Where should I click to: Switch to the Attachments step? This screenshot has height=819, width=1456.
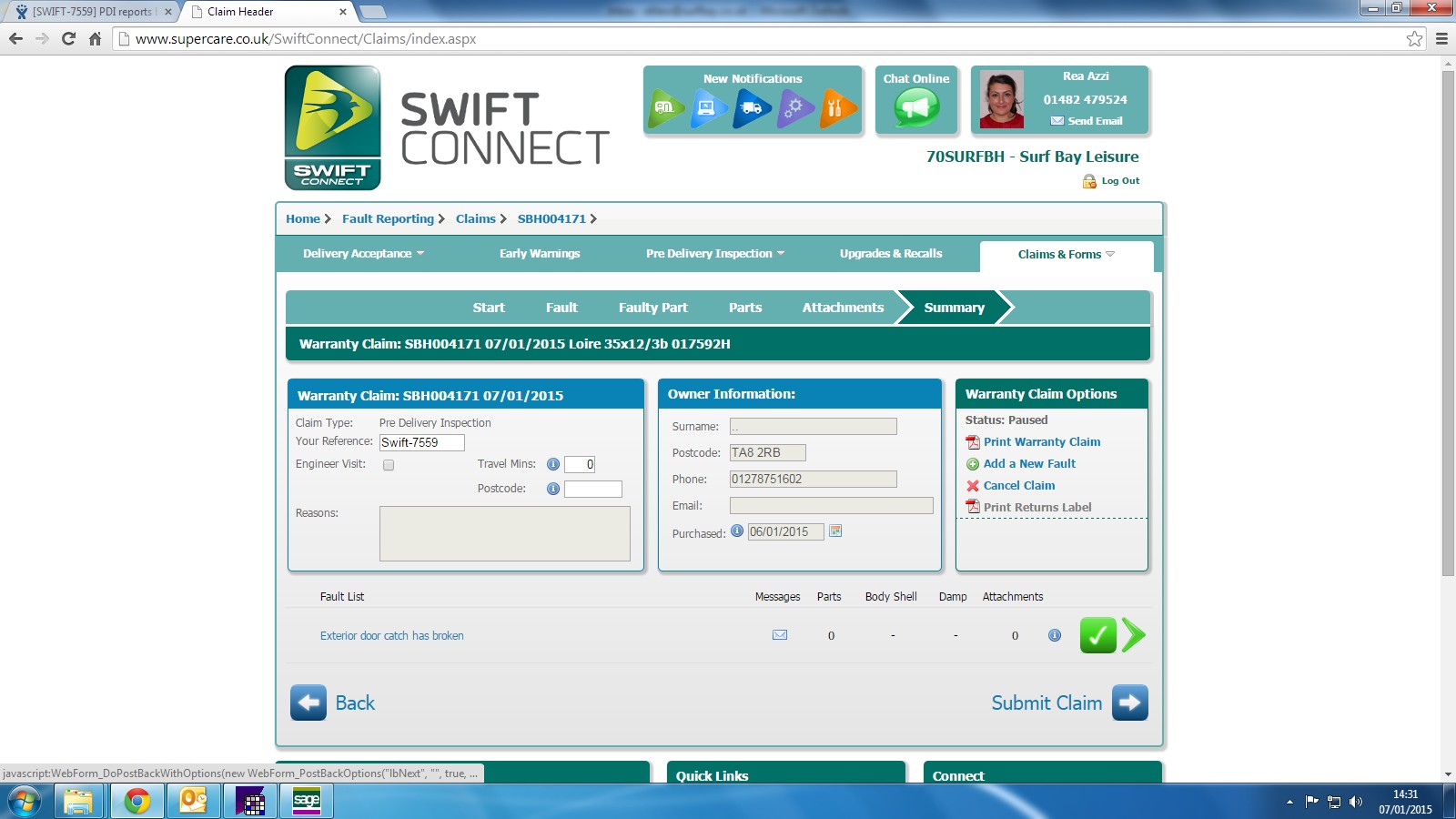(843, 308)
